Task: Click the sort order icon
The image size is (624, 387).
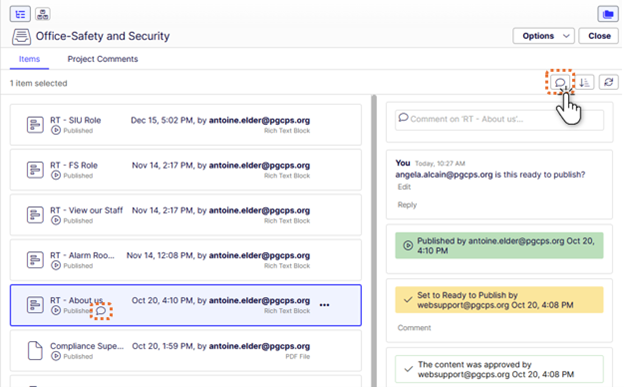Action: [x=584, y=82]
